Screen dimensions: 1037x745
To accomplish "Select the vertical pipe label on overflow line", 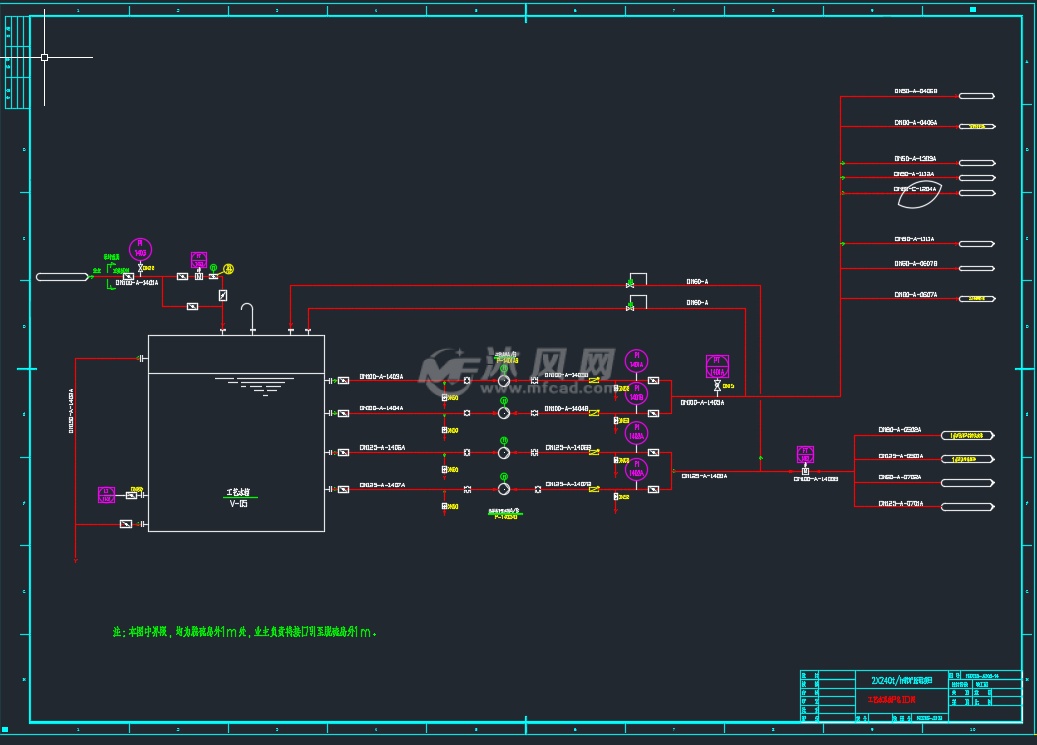I will point(71,411).
